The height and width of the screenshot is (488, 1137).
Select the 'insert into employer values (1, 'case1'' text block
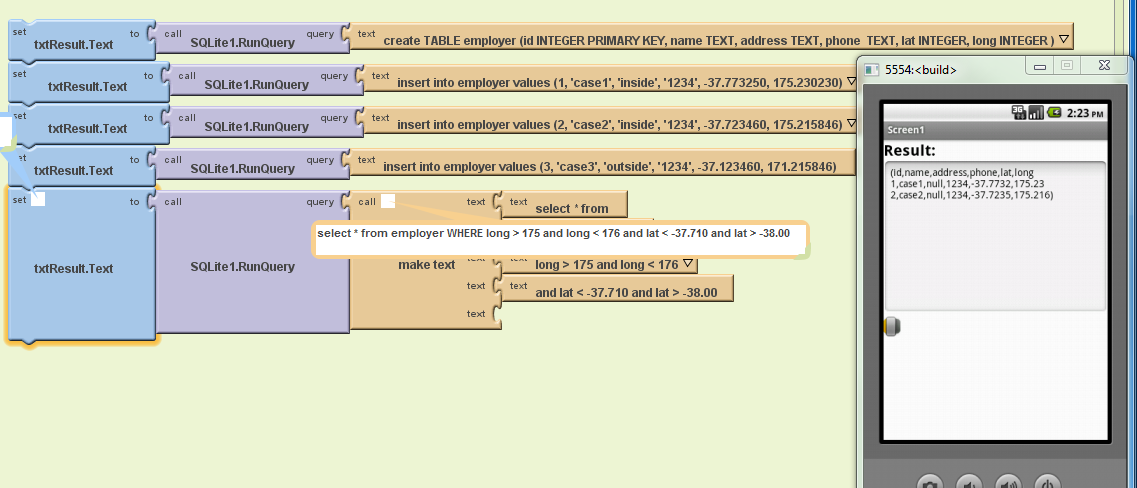point(608,78)
